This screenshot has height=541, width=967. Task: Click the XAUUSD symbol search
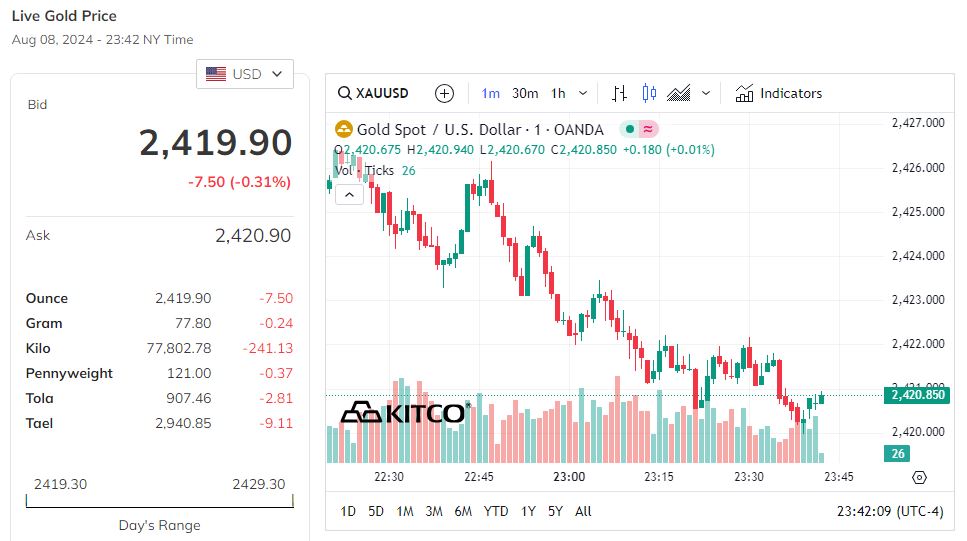pyautogui.click(x=374, y=93)
